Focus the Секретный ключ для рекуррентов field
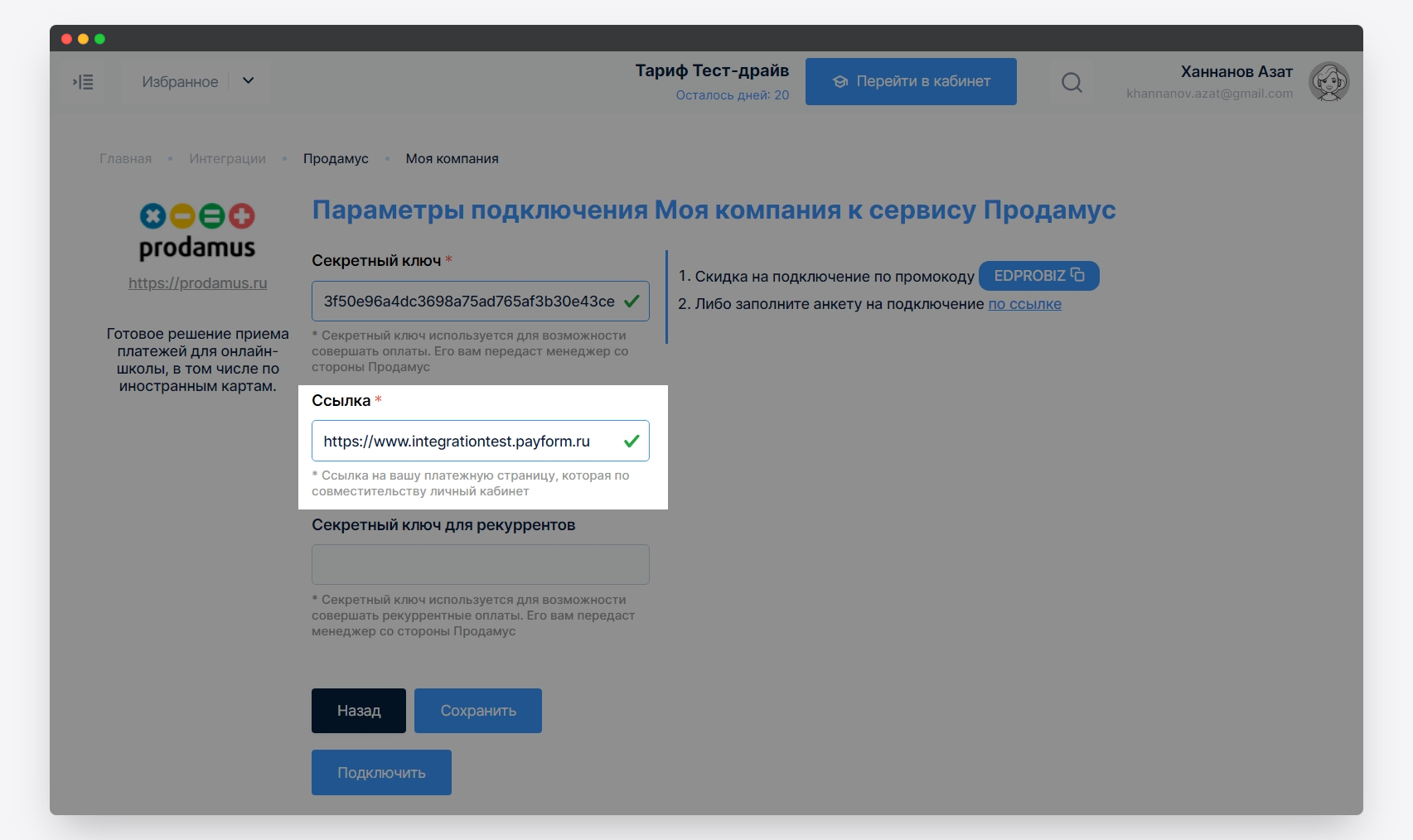This screenshot has height=840, width=1413. 480,565
